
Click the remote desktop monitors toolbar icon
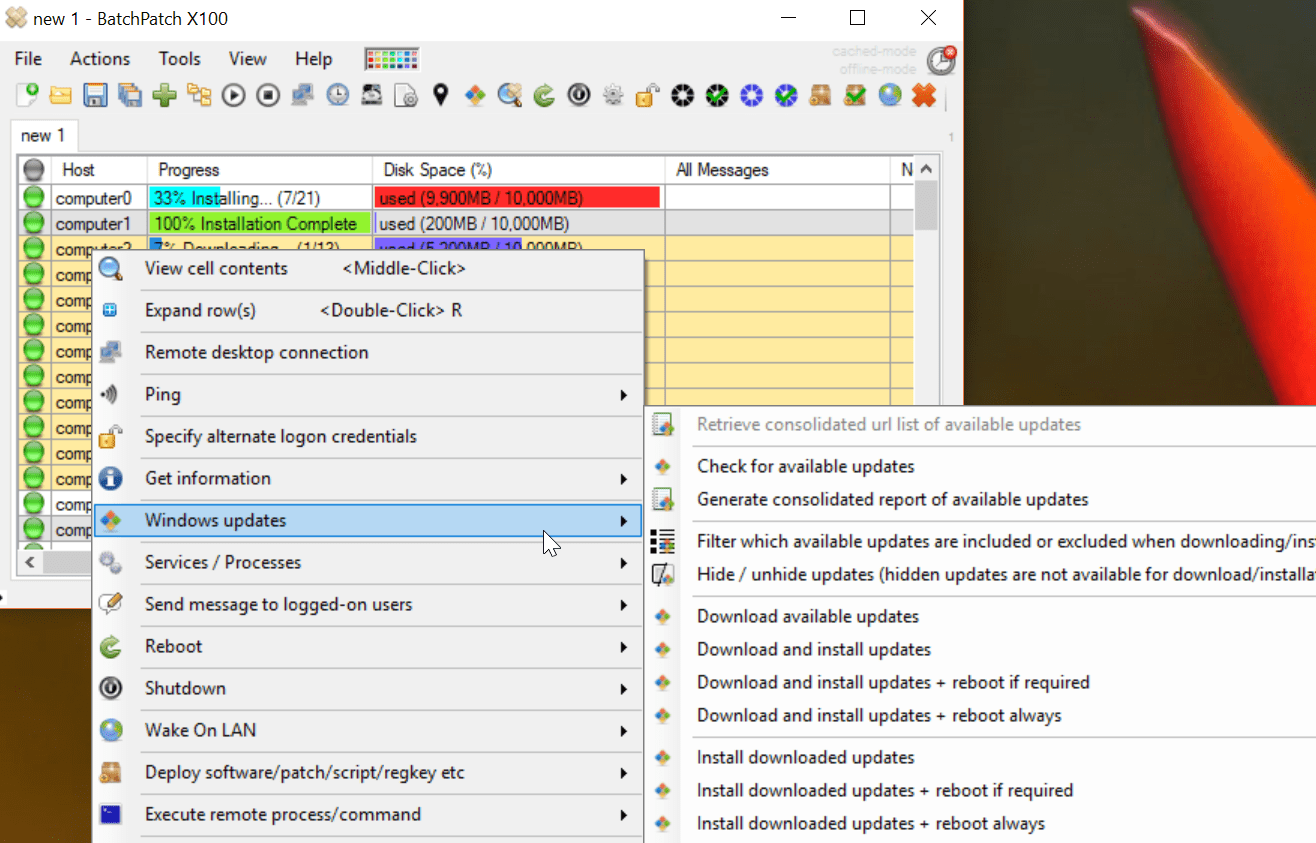click(x=303, y=95)
